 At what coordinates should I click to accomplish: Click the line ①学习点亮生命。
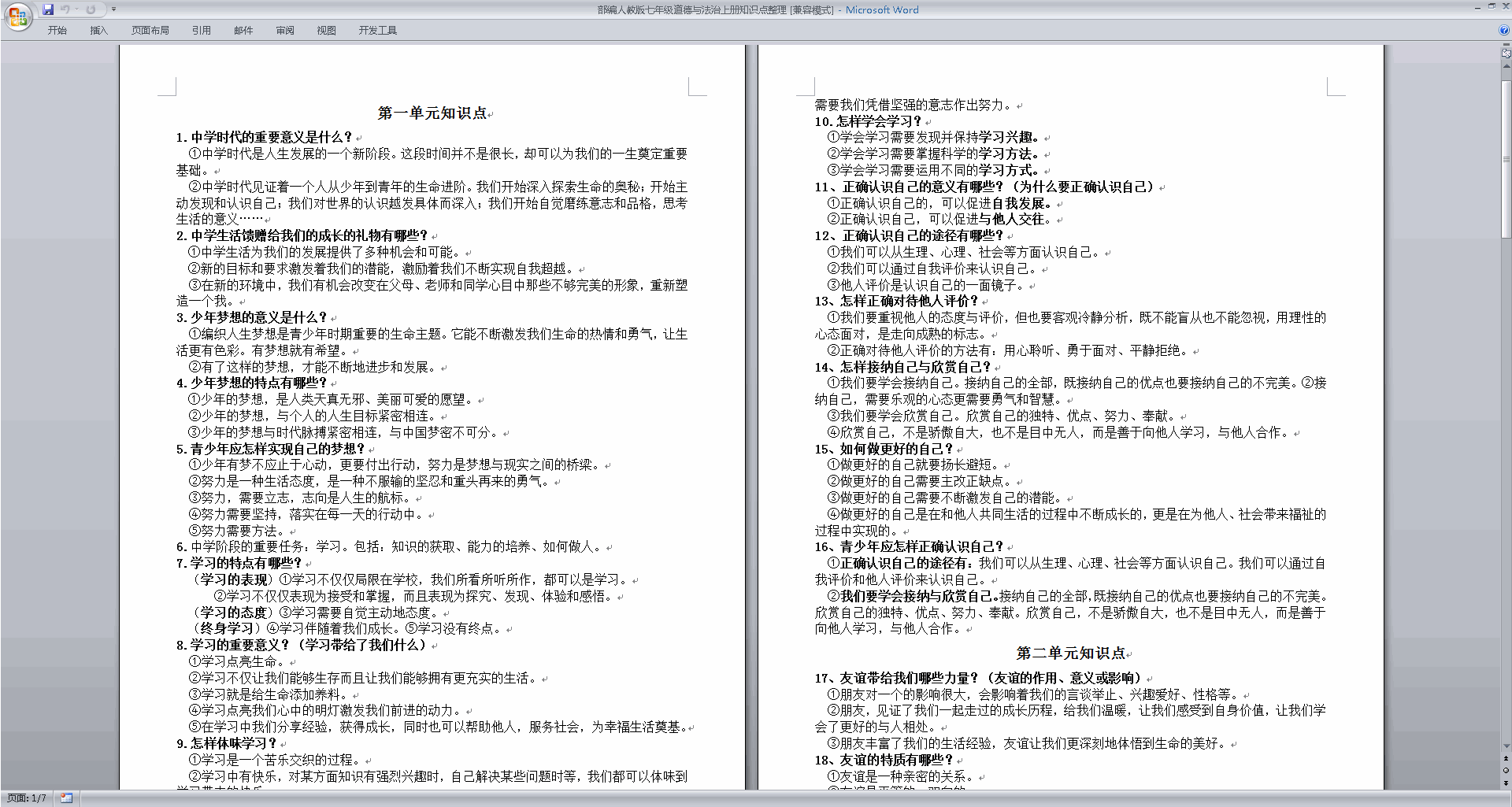tap(237, 661)
